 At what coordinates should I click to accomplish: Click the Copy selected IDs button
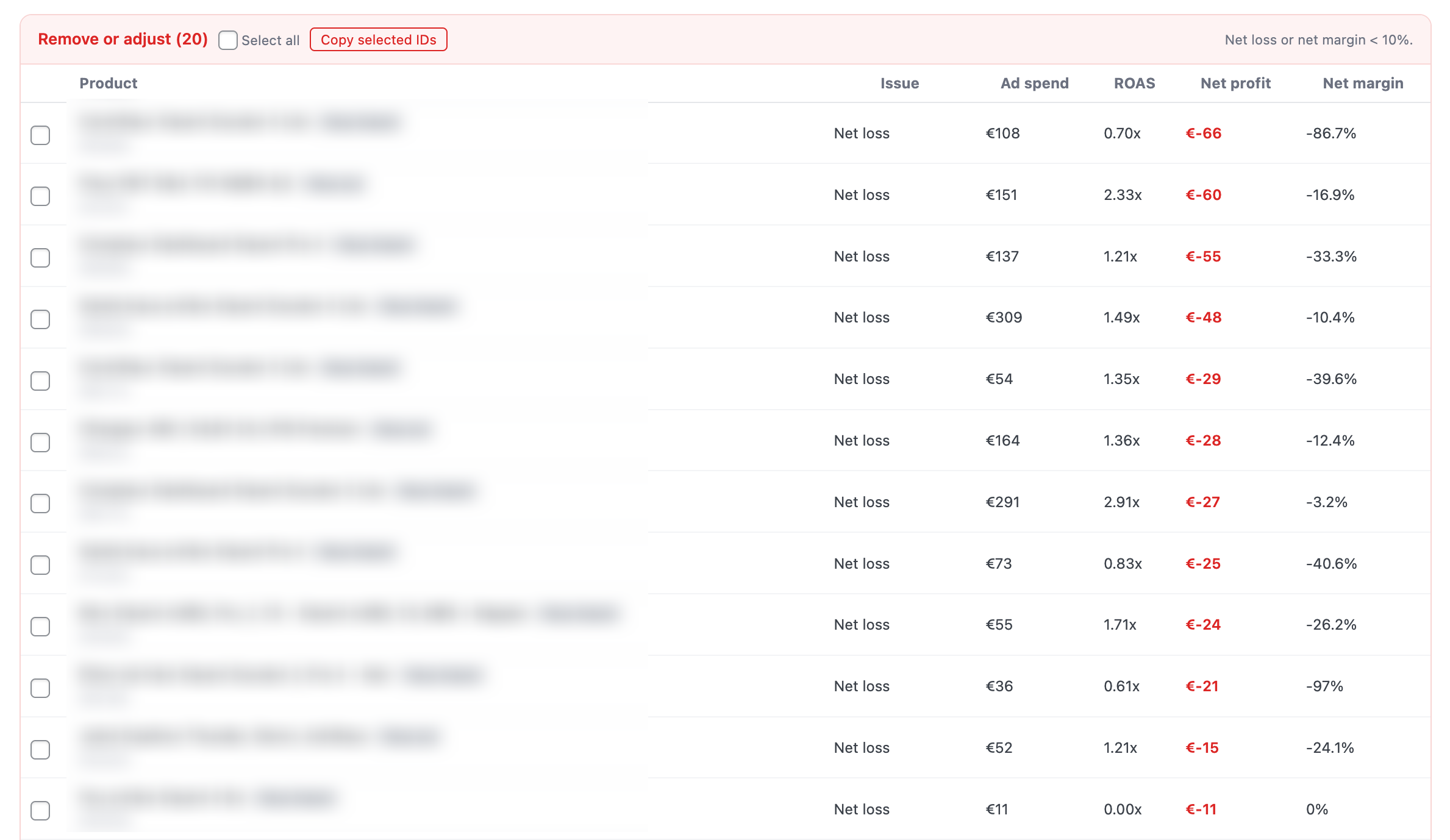pyautogui.click(x=378, y=40)
